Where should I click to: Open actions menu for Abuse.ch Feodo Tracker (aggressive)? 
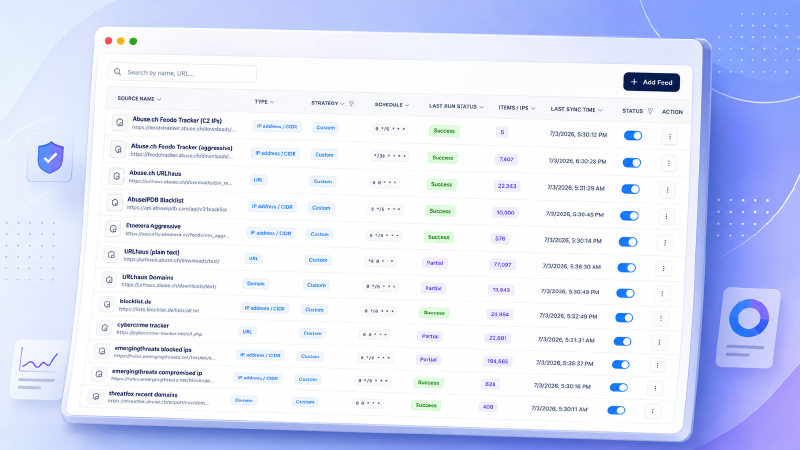click(668, 163)
